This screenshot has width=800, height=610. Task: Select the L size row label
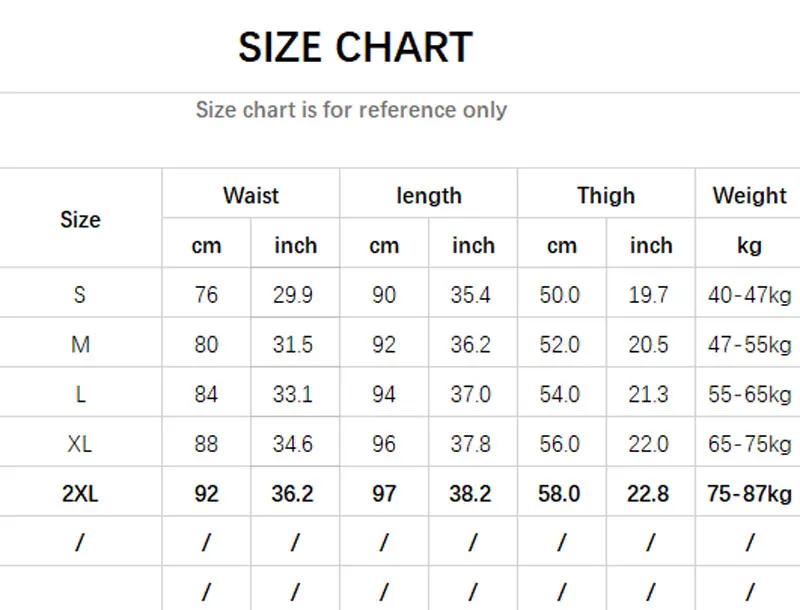80,394
